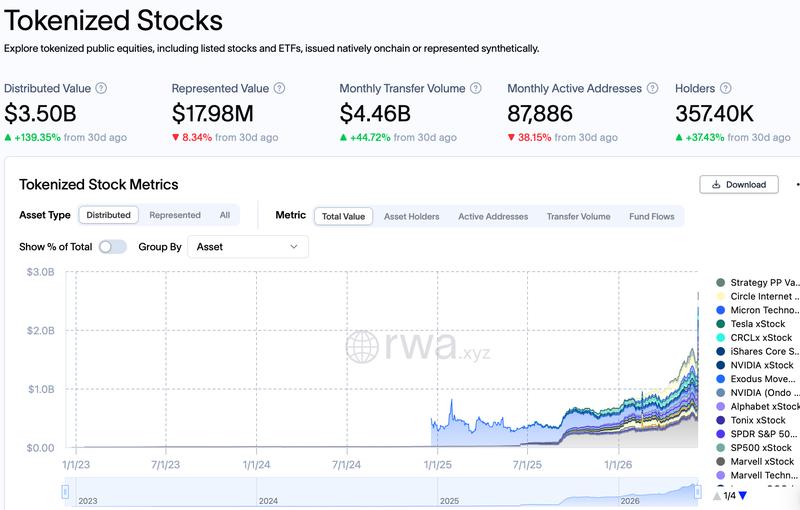Click 2024 on range navigator
800x510 pixels.
pos(268,501)
